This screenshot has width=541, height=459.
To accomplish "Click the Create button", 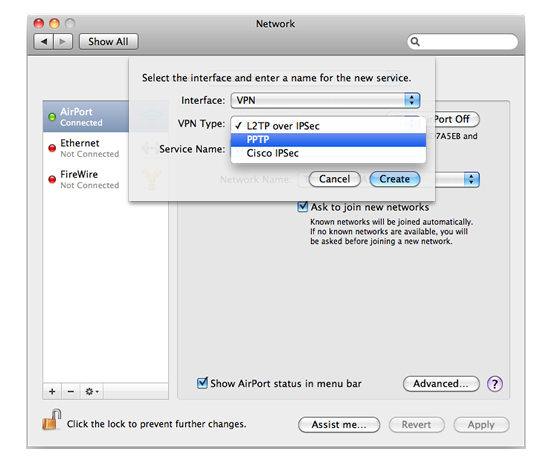I will click(x=395, y=179).
